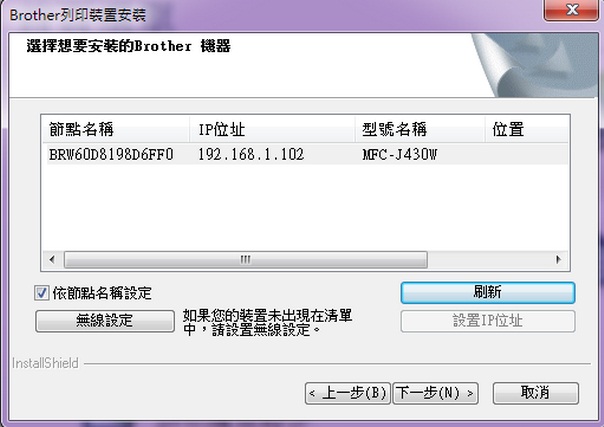Proceed with 下一步(N) button
The height and width of the screenshot is (427, 604).
[435, 393]
